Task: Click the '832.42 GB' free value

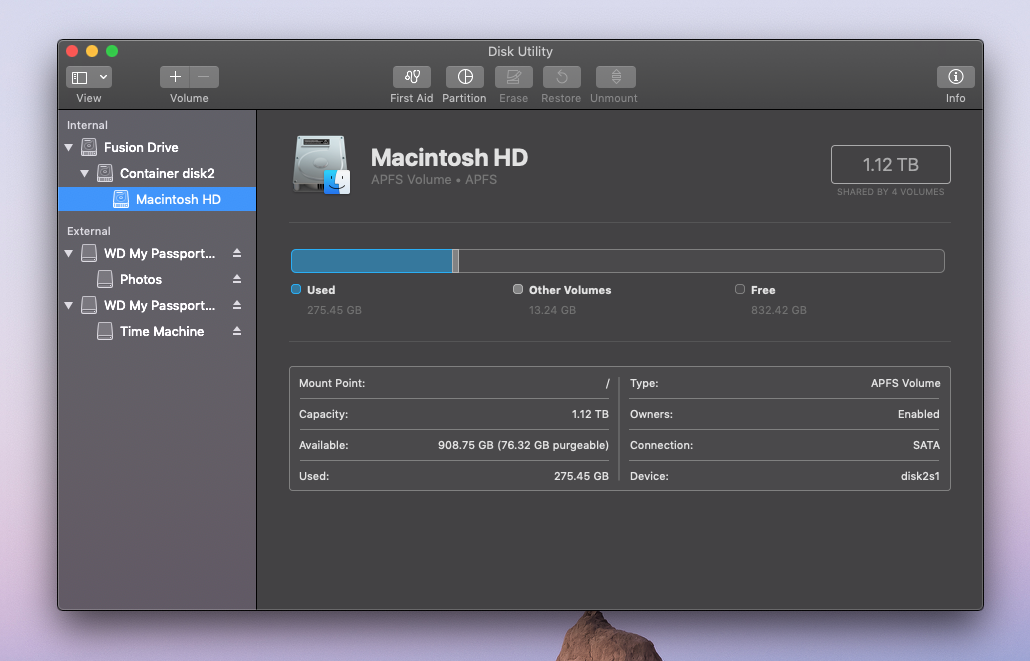Action: coord(779,310)
